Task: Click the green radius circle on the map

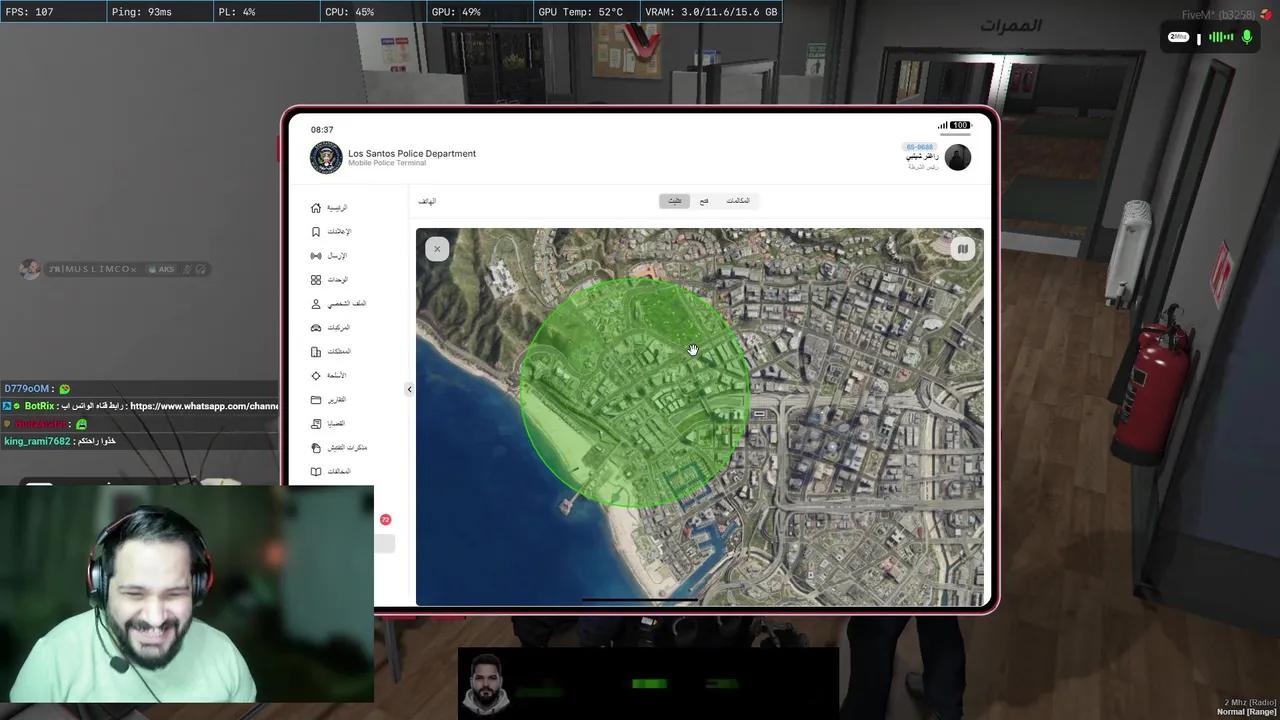Action: click(634, 392)
